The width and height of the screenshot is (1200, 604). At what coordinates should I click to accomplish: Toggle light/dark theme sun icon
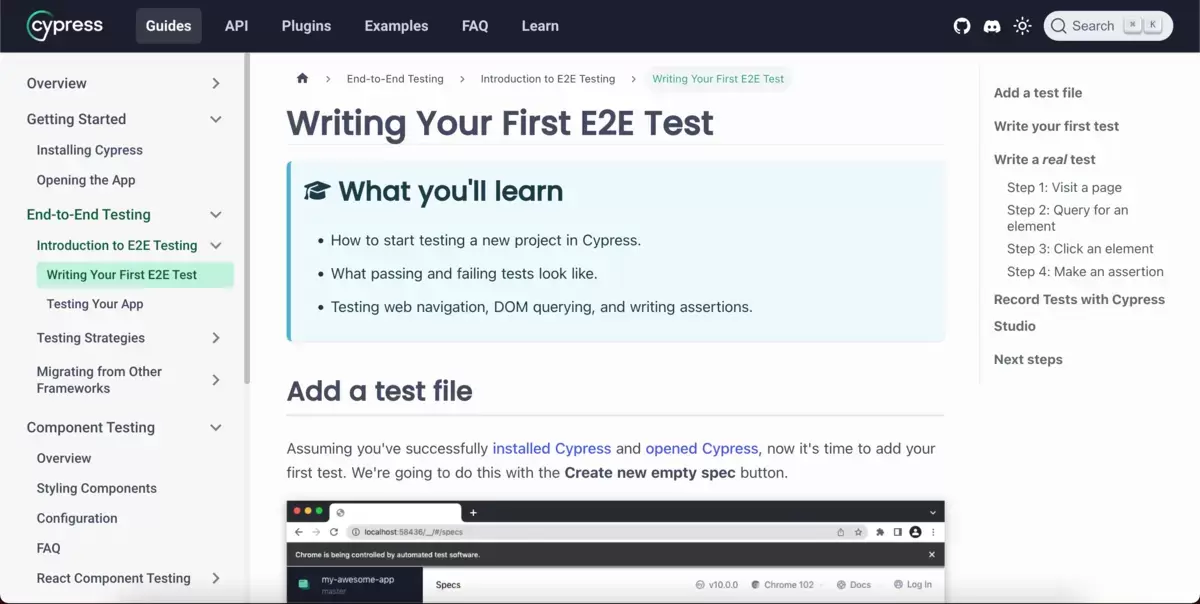pos(1022,26)
